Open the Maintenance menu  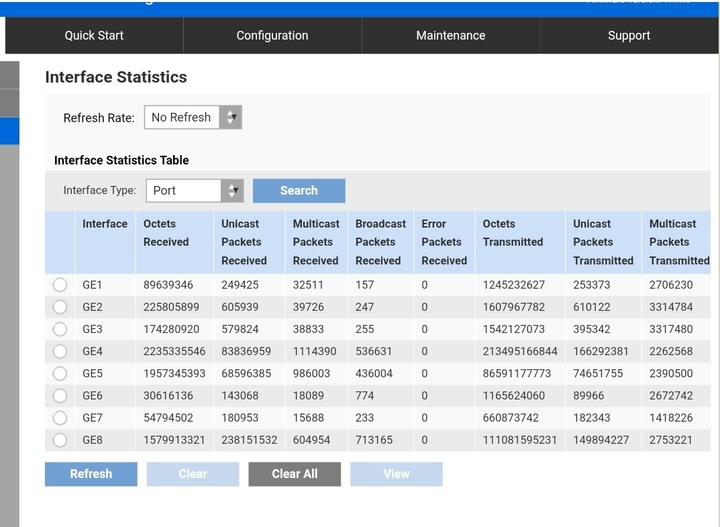[450, 35]
